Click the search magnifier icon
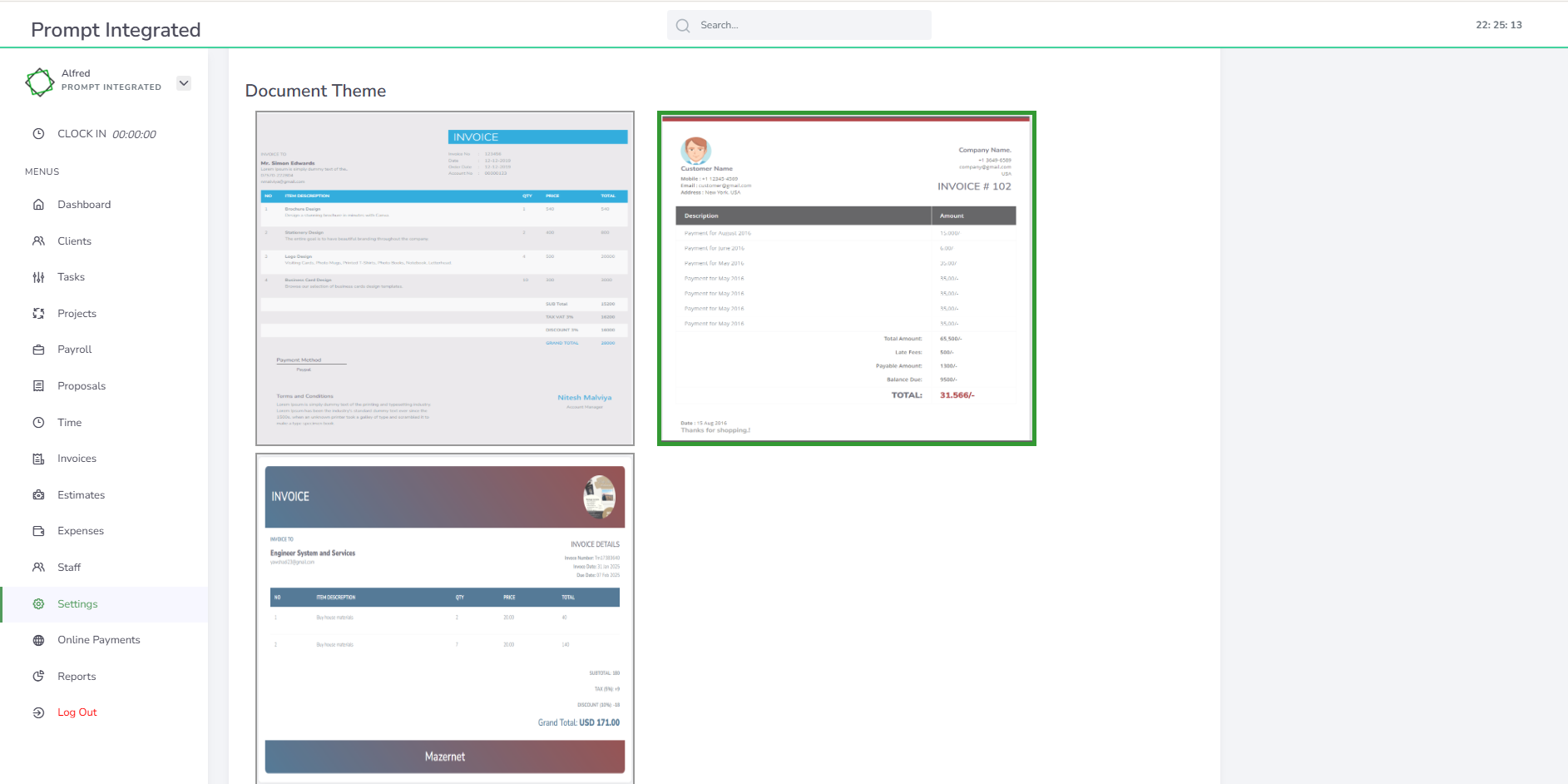Screen dimensions: 1568x784 click(x=683, y=26)
